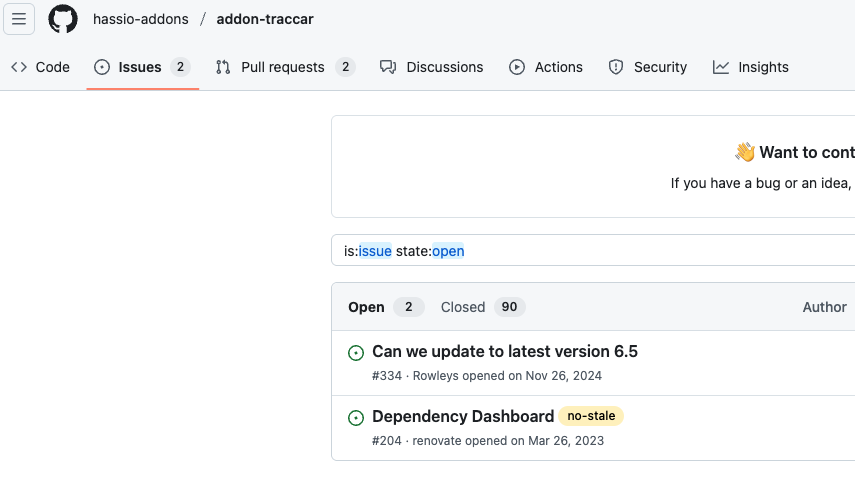Screen dimensions: 855x489
Task: Open renovate author link
Action: tap(437, 440)
